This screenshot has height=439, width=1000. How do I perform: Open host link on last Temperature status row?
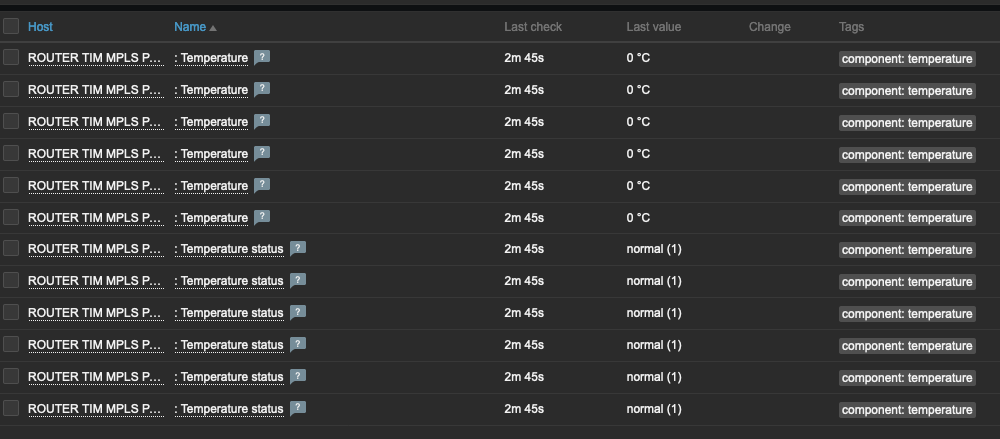pyautogui.click(x=95, y=409)
